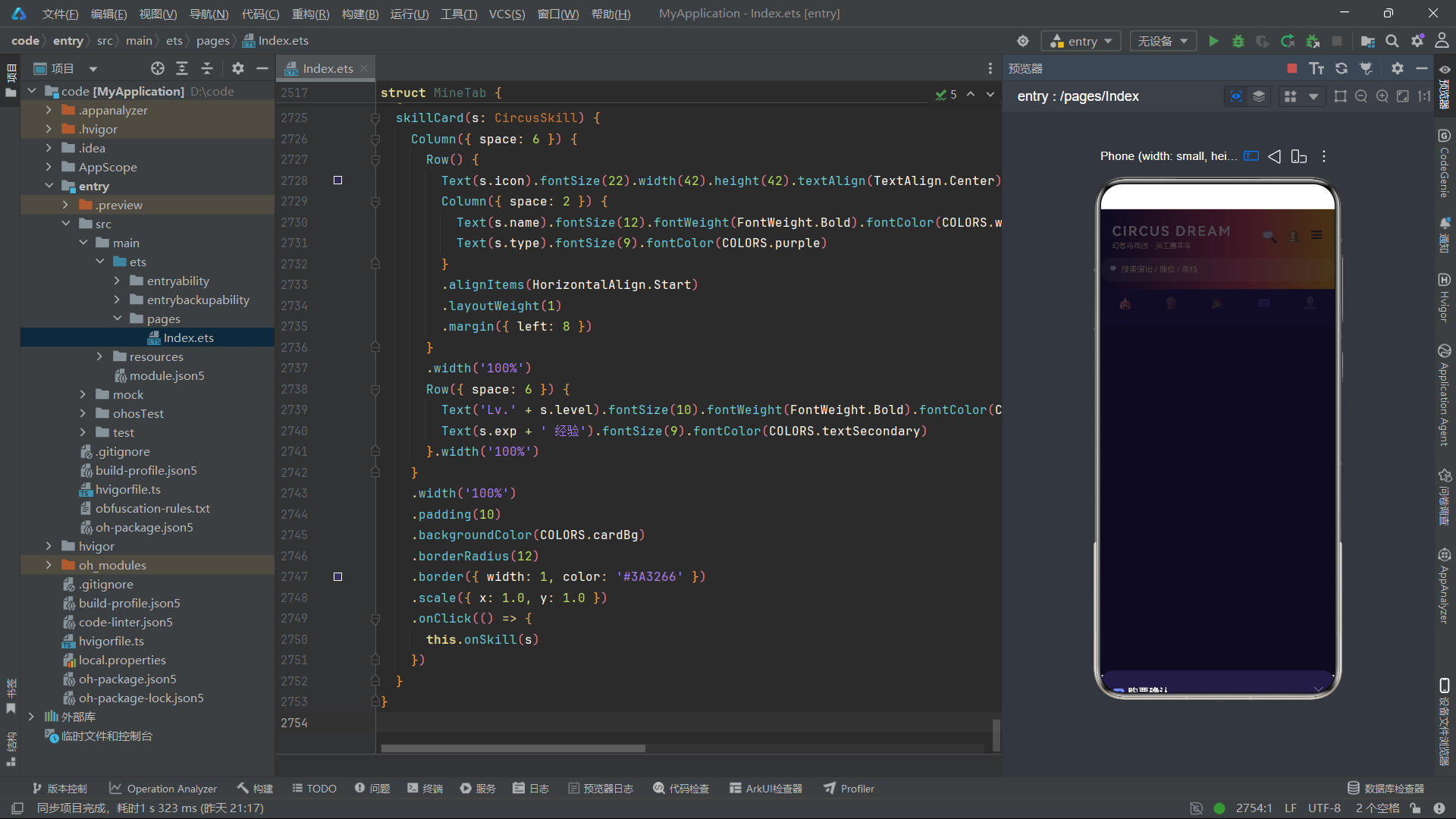This screenshot has height=819, width=1456.
Task: Expand the .hvigor folder
Action: [49, 129]
